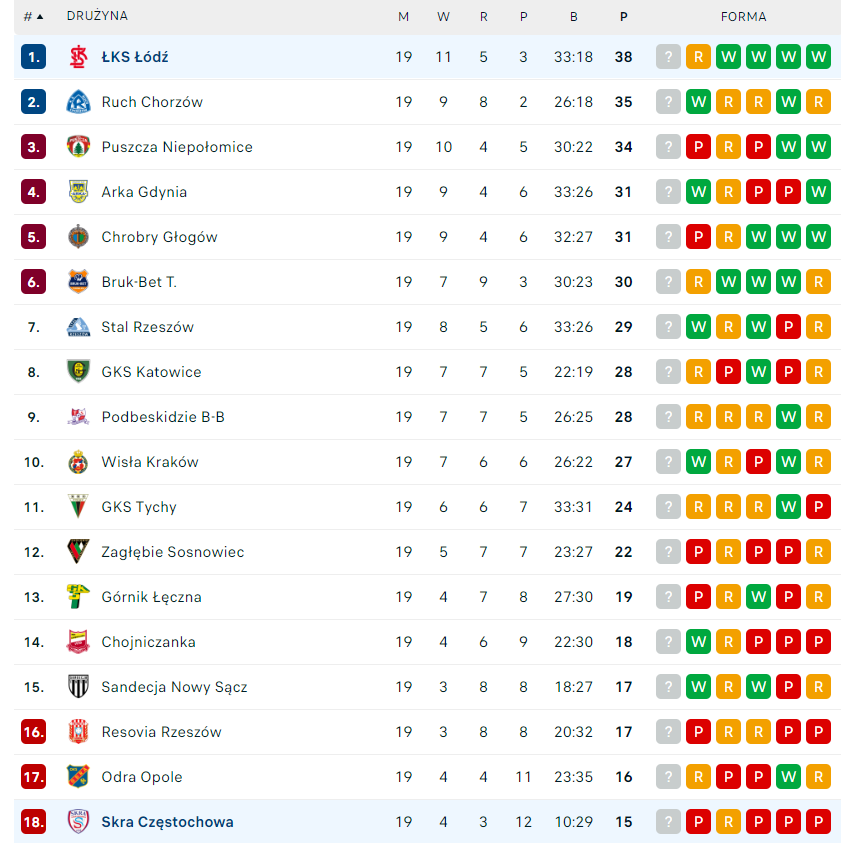841x847 pixels.
Task: Open the Chrobry Głogów team link
Action: 159,237
